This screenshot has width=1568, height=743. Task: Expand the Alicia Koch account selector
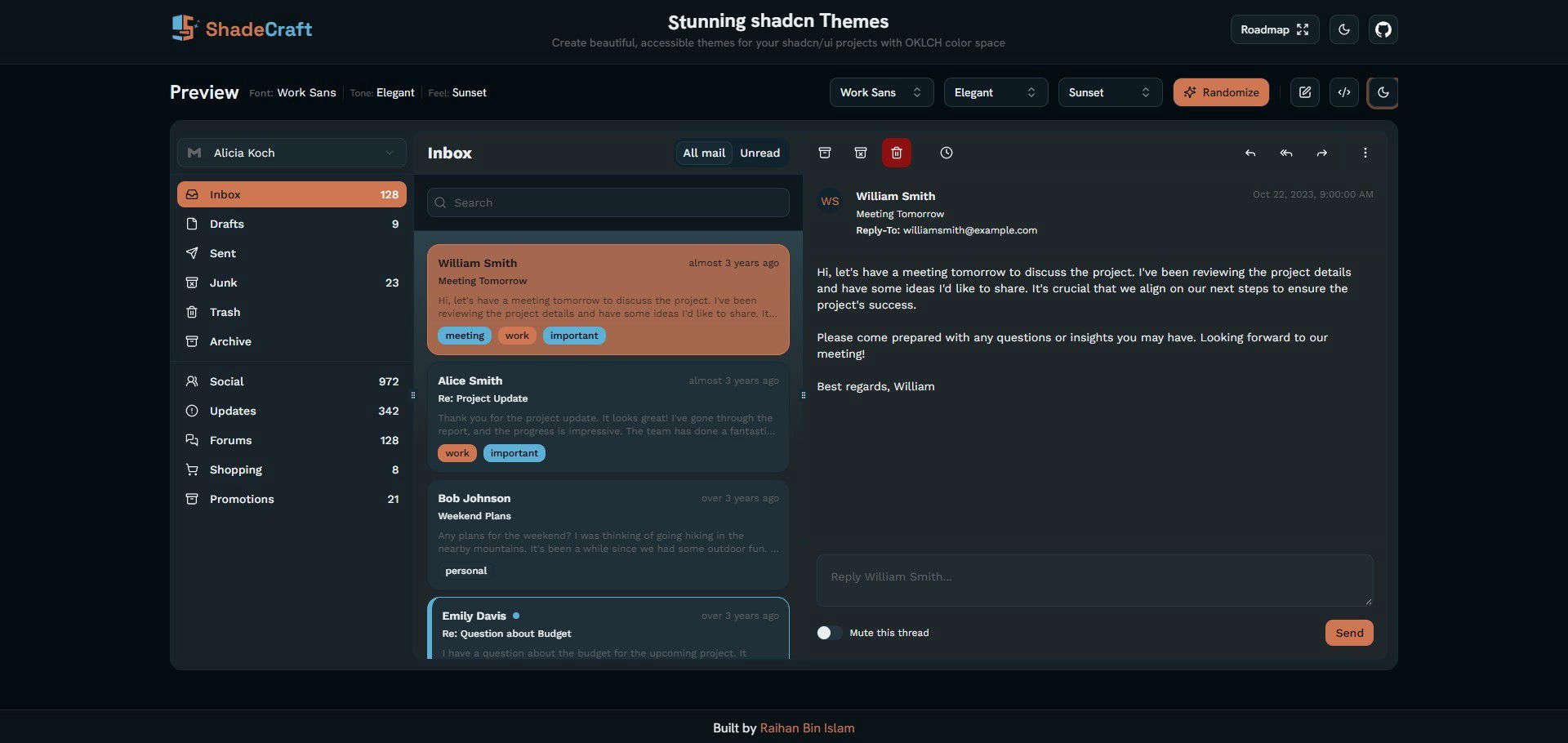click(292, 153)
